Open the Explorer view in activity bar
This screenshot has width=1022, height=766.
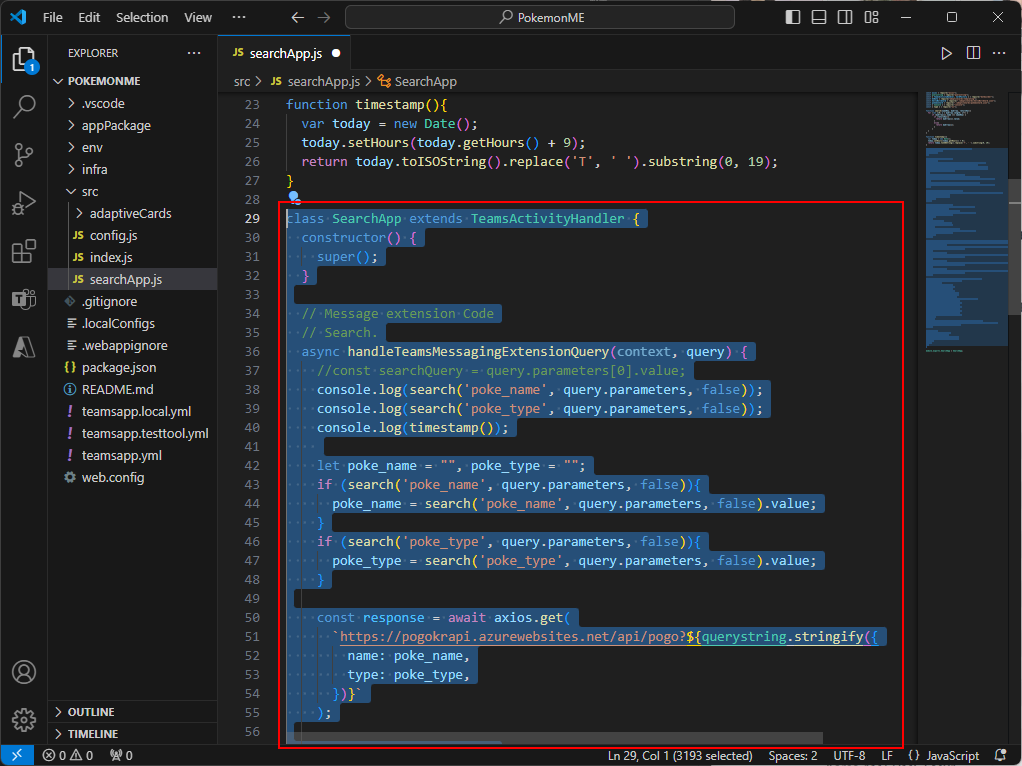(x=24, y=60)
